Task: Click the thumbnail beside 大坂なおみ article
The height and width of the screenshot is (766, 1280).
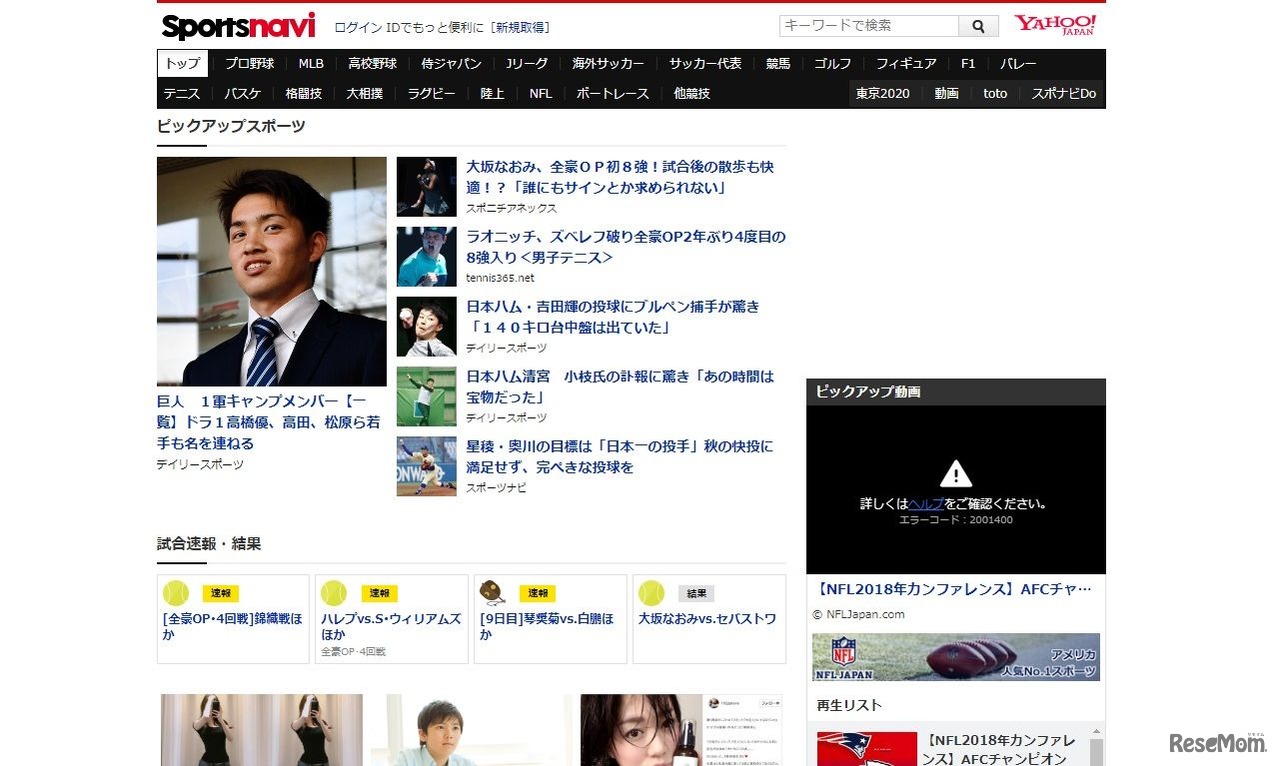Action: click(427, 187)
